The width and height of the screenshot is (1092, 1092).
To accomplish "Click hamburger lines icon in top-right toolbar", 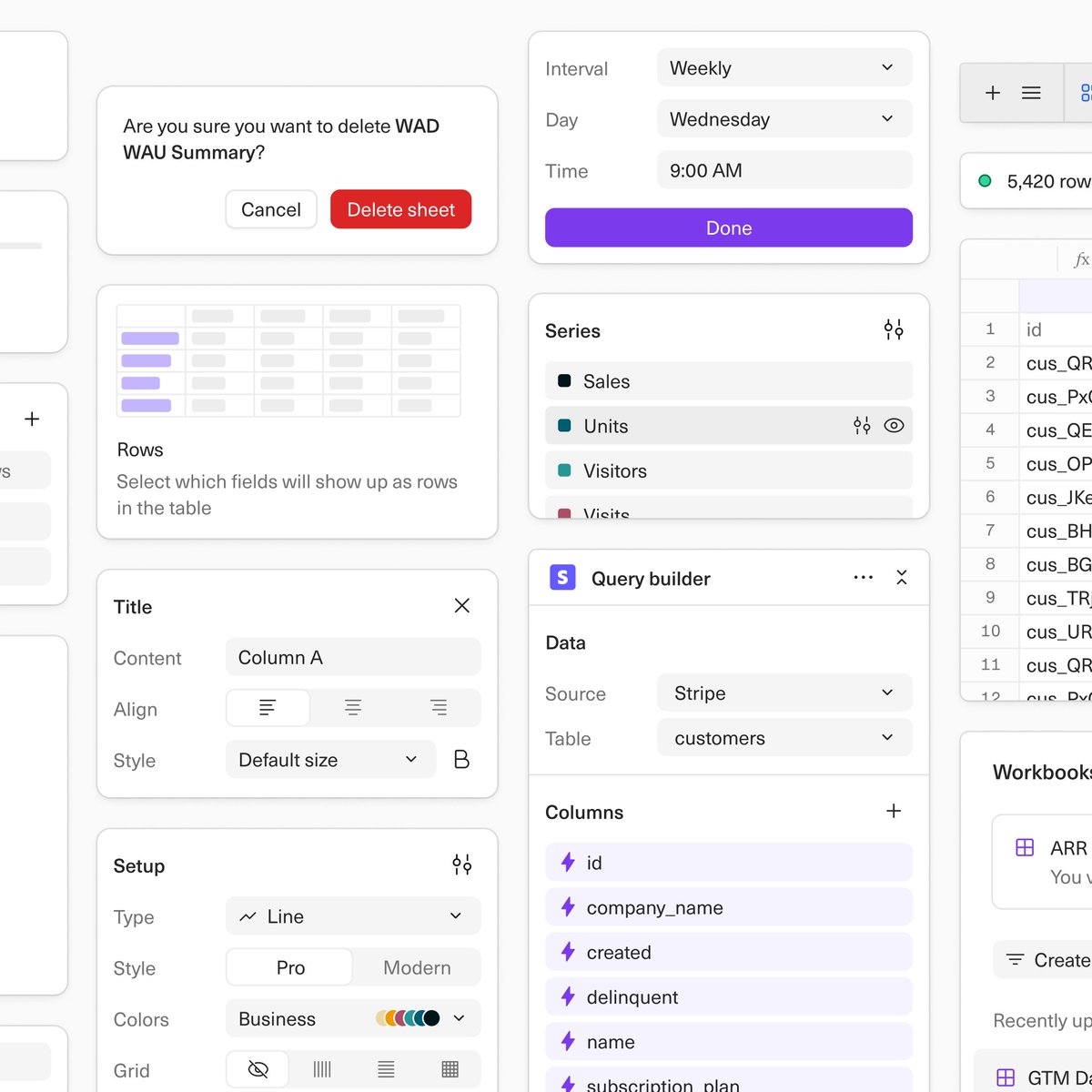I will point(1031,93).
